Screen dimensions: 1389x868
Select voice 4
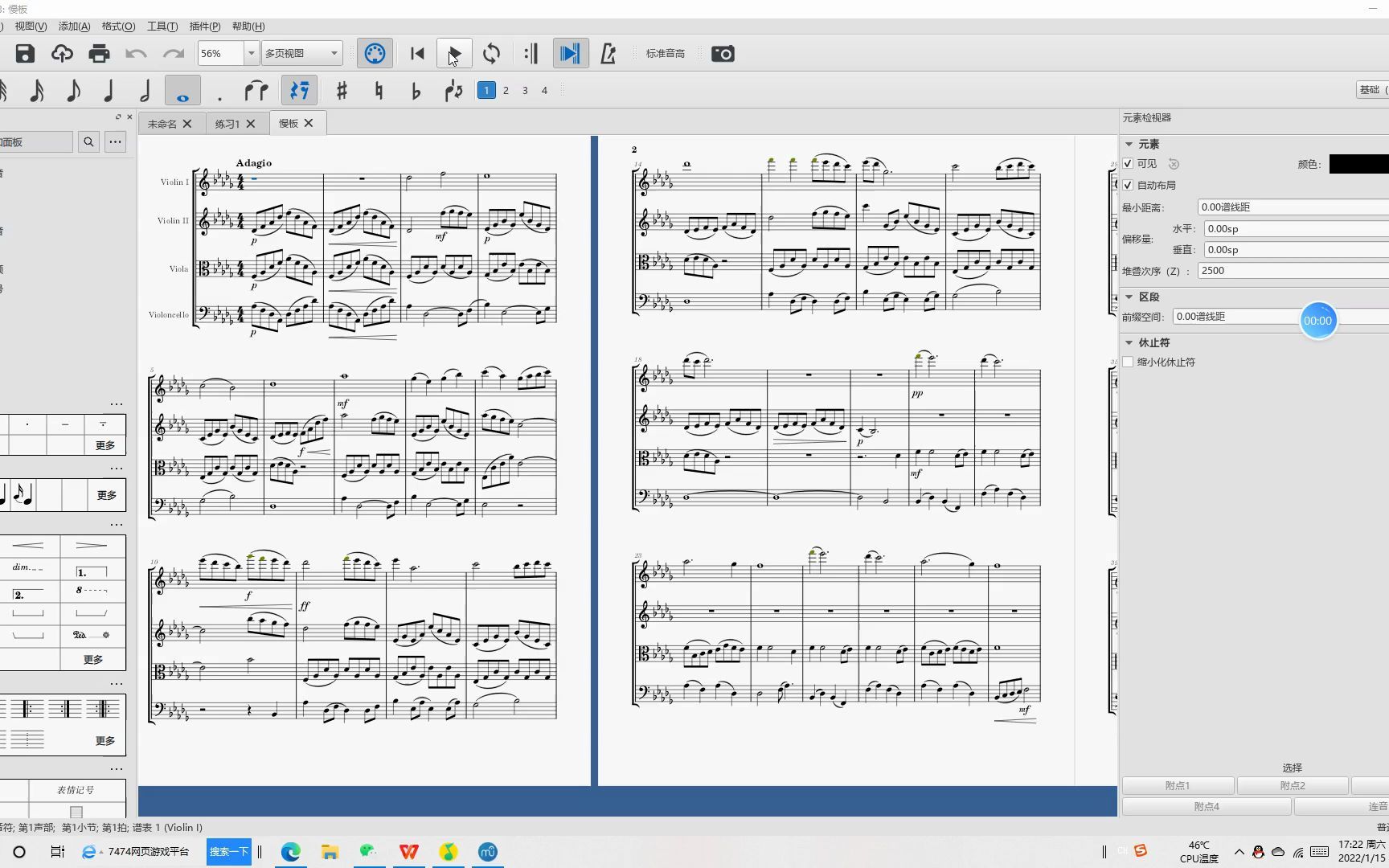(x=544, y=91)
